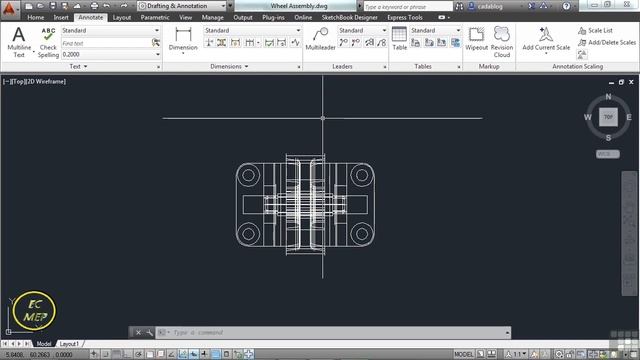Click the Jog Line dimension icon

(295, 42)
